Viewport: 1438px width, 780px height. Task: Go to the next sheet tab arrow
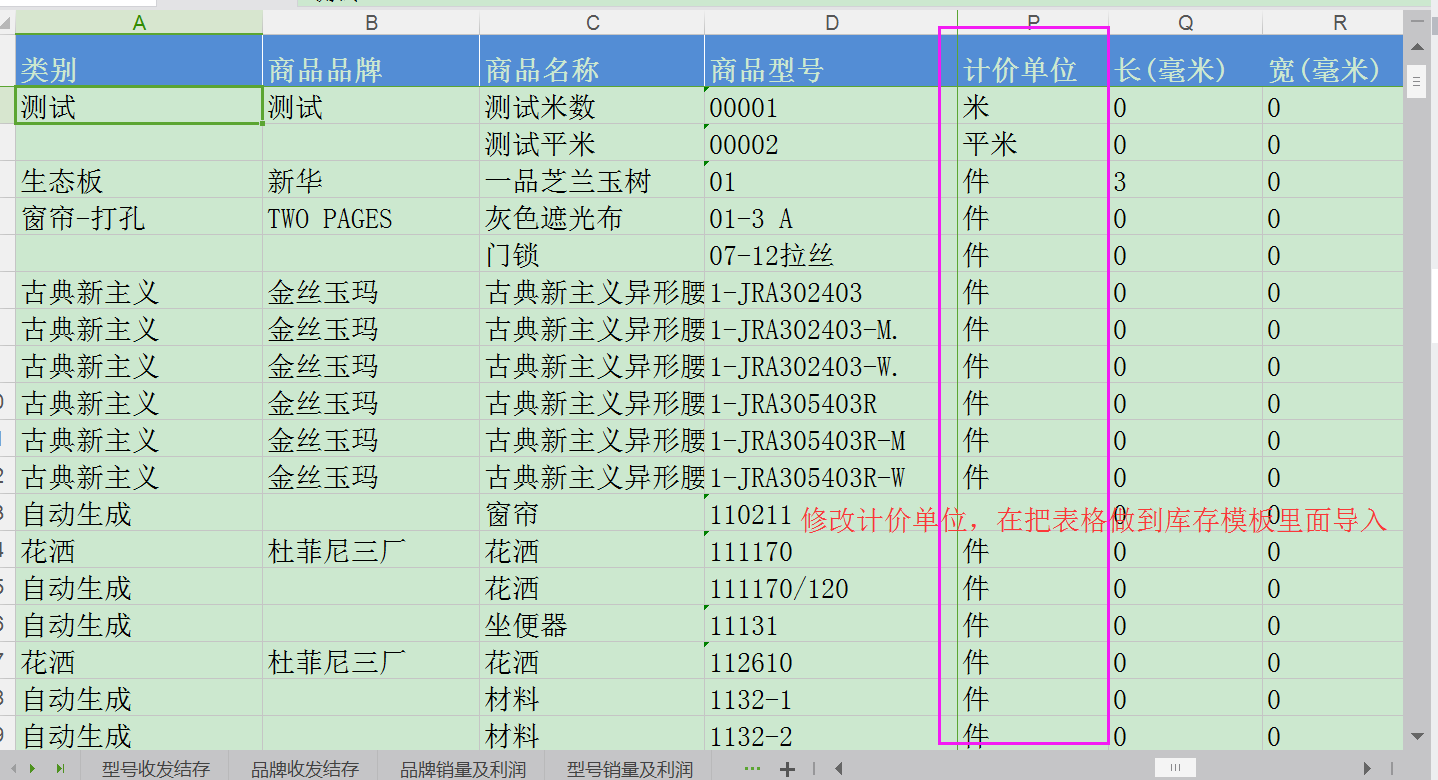(x=33, y=769)
